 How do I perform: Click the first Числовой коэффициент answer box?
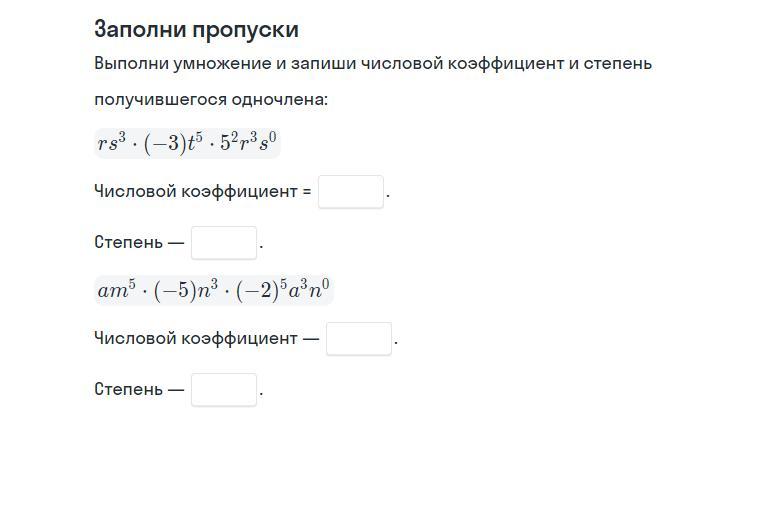coord(350,192)
